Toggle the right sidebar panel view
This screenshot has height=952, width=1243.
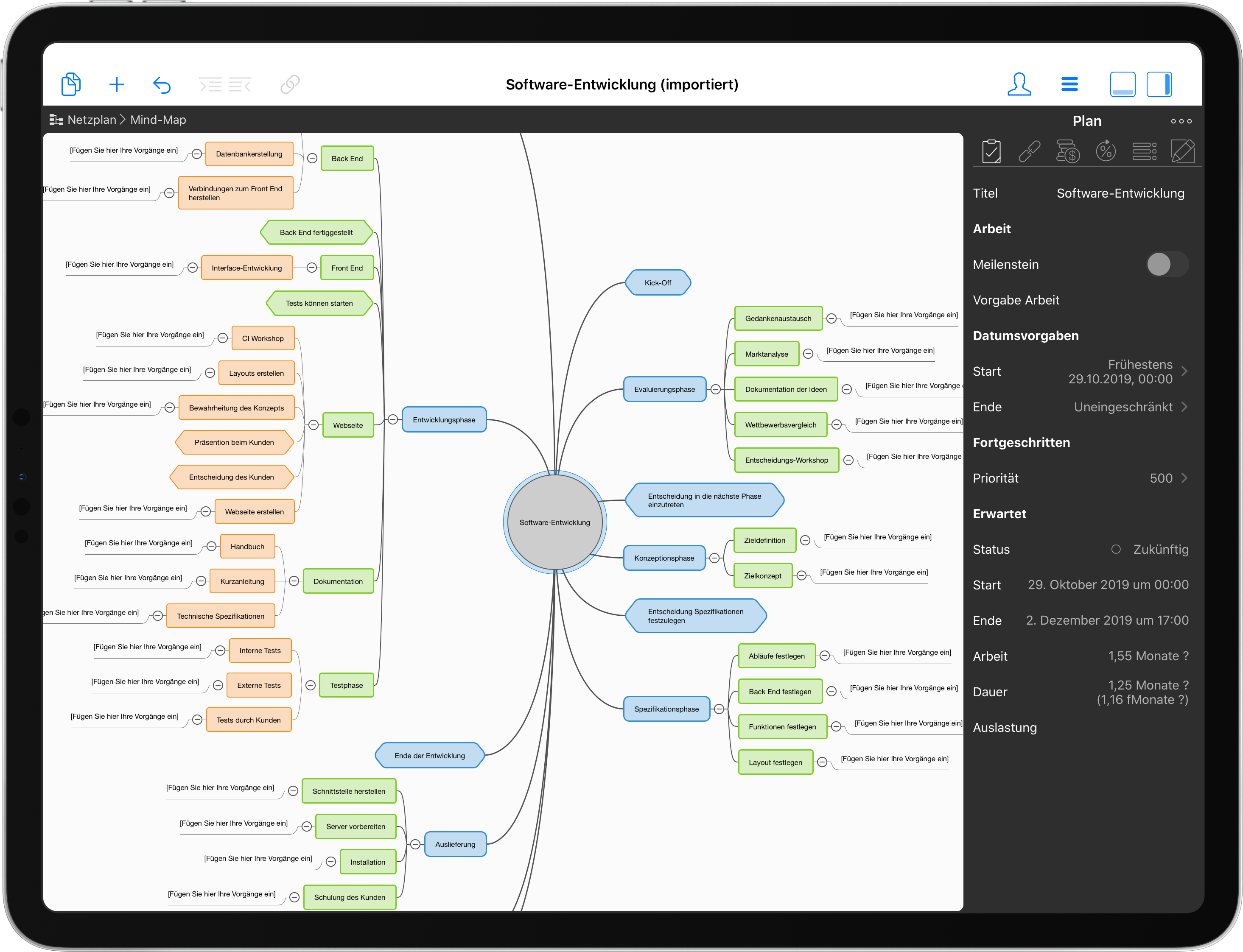coord(1159,84)
